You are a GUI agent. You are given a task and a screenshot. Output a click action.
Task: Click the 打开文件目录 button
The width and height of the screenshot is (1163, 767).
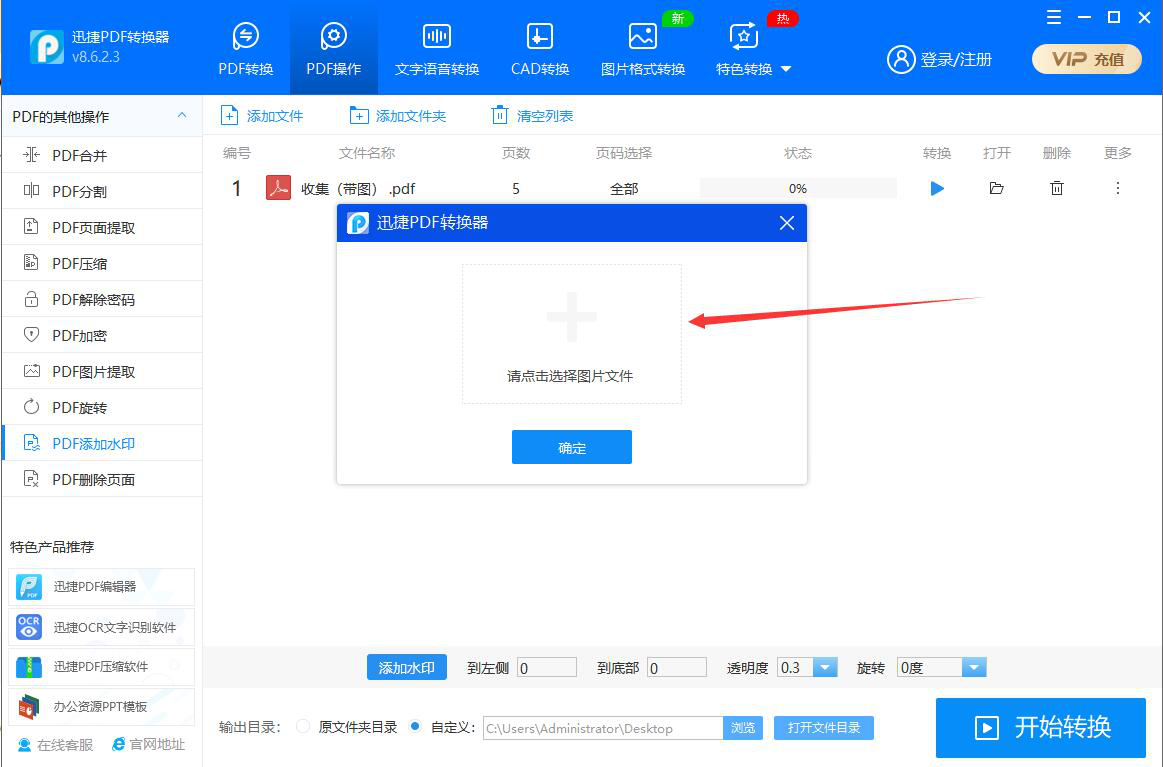coord(824,728)
